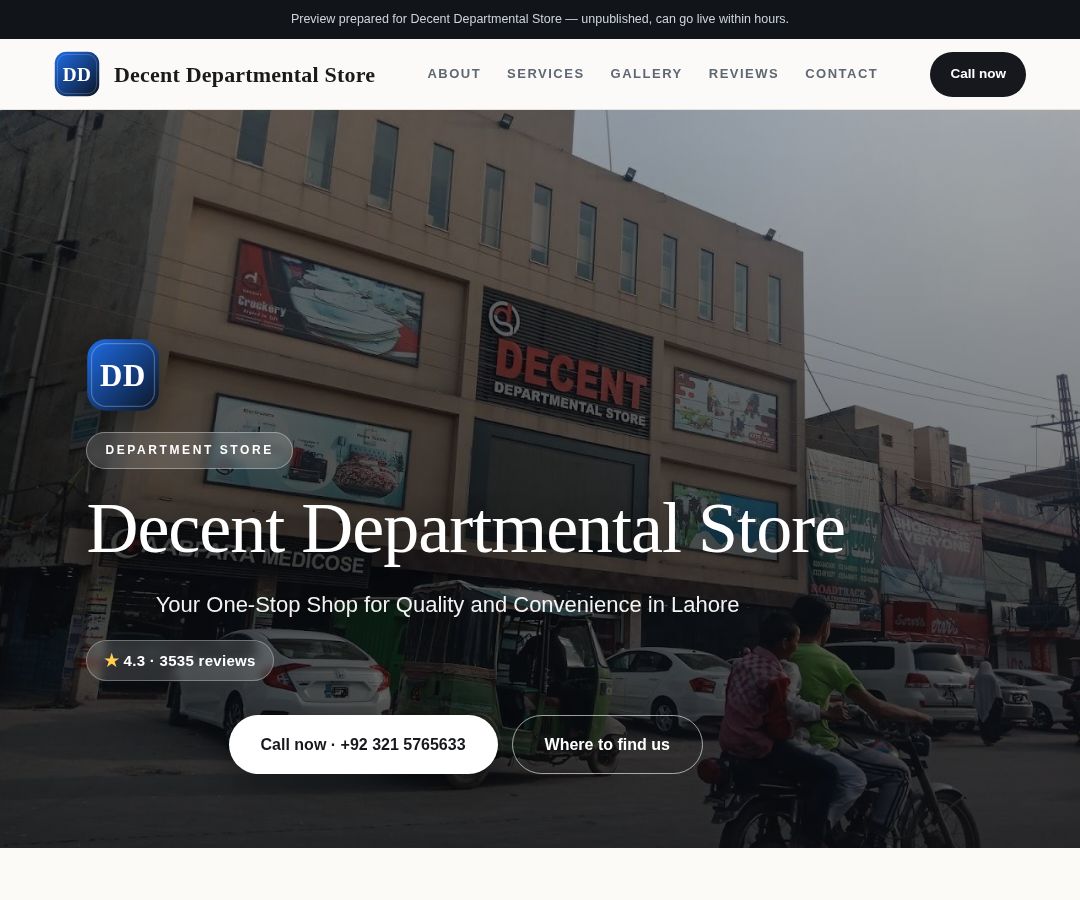The image size is (1080, 900).
Task: Click tagline Your One-Stop Shop for Quality
Action: tap(447, 605)
